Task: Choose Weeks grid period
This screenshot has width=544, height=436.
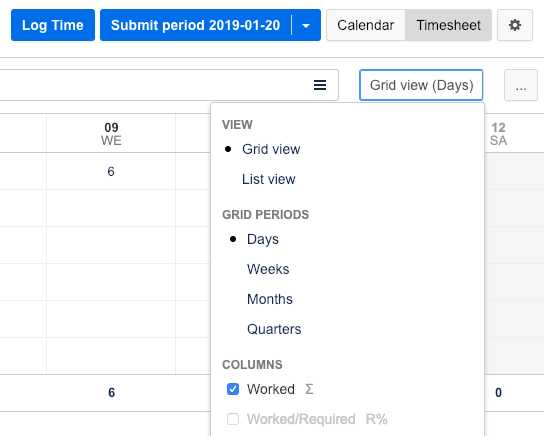Action: (268, 269)
